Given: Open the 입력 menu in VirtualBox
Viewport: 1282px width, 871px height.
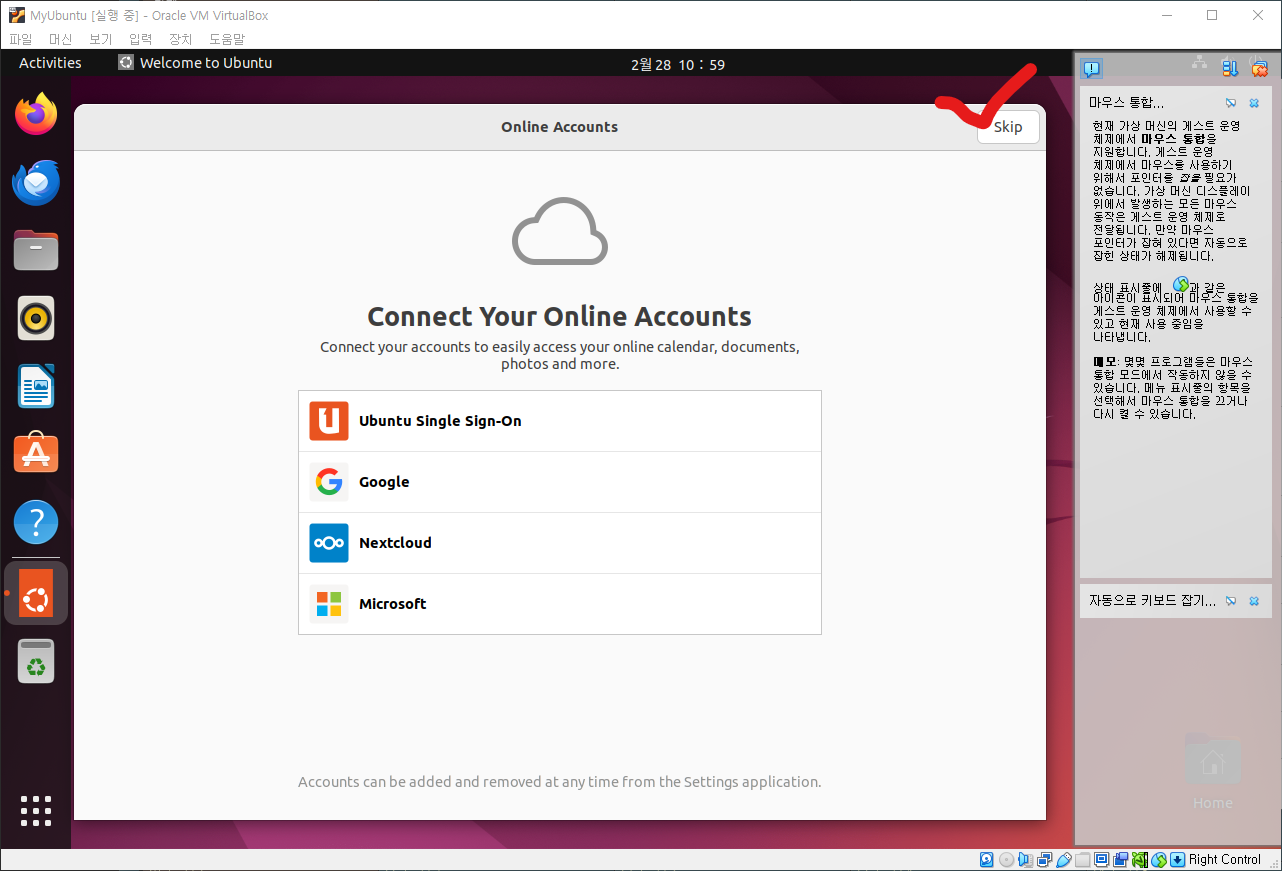Looking at the screenshot, I should tap(141, 39).
